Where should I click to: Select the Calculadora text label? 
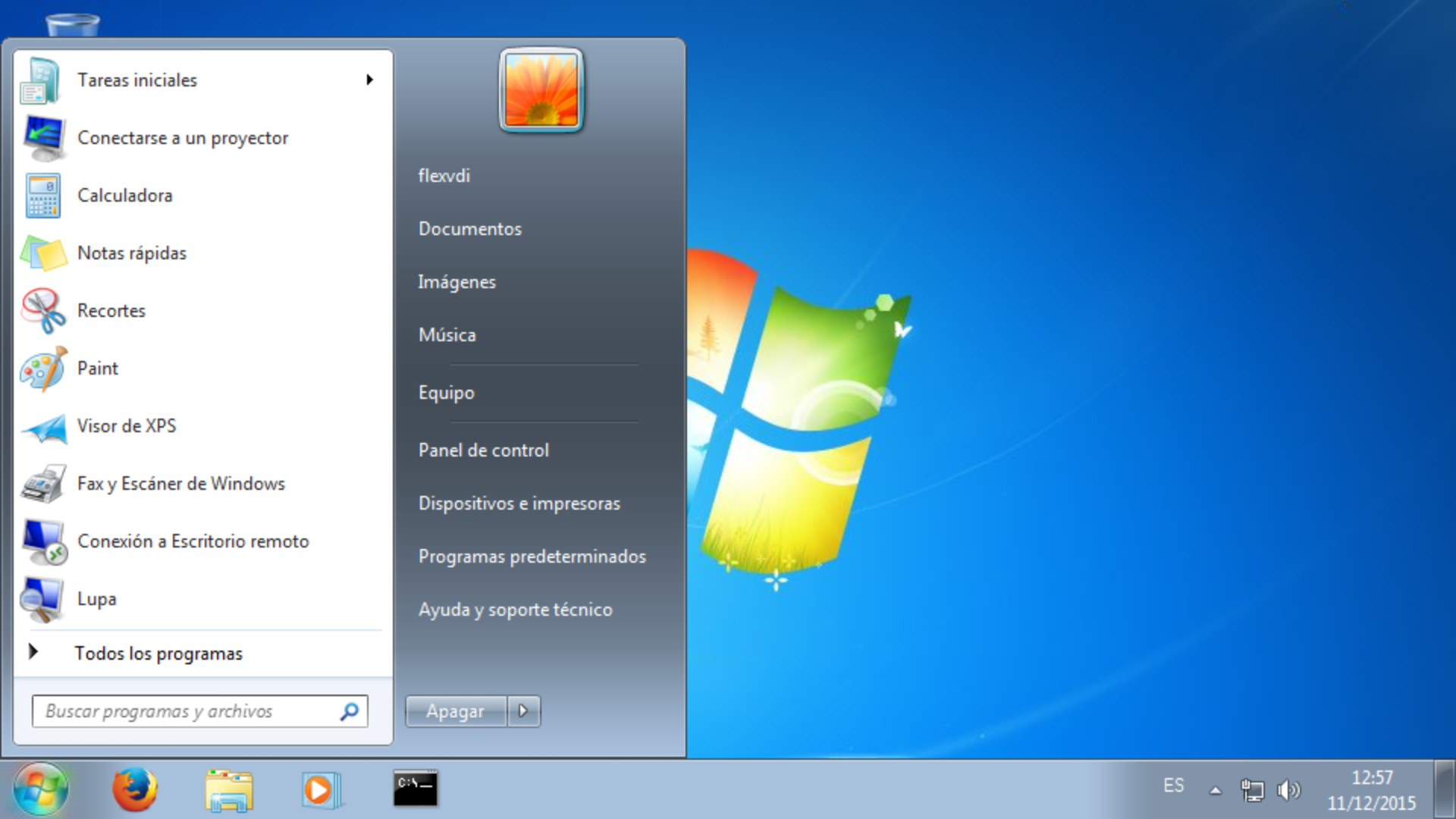point(125,196)
